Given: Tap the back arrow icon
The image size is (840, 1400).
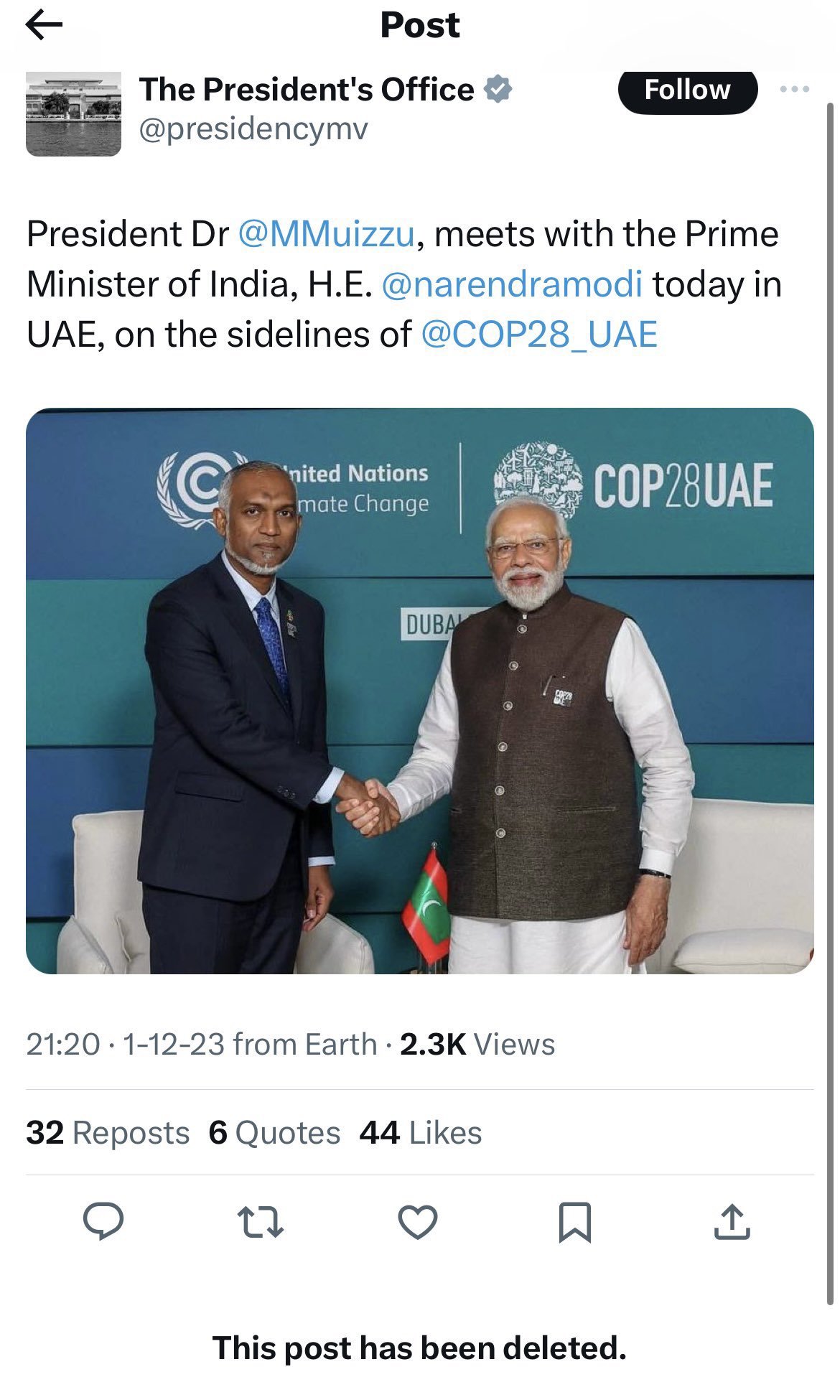Looking at the screenshot, I should click(x=44, y=27).
